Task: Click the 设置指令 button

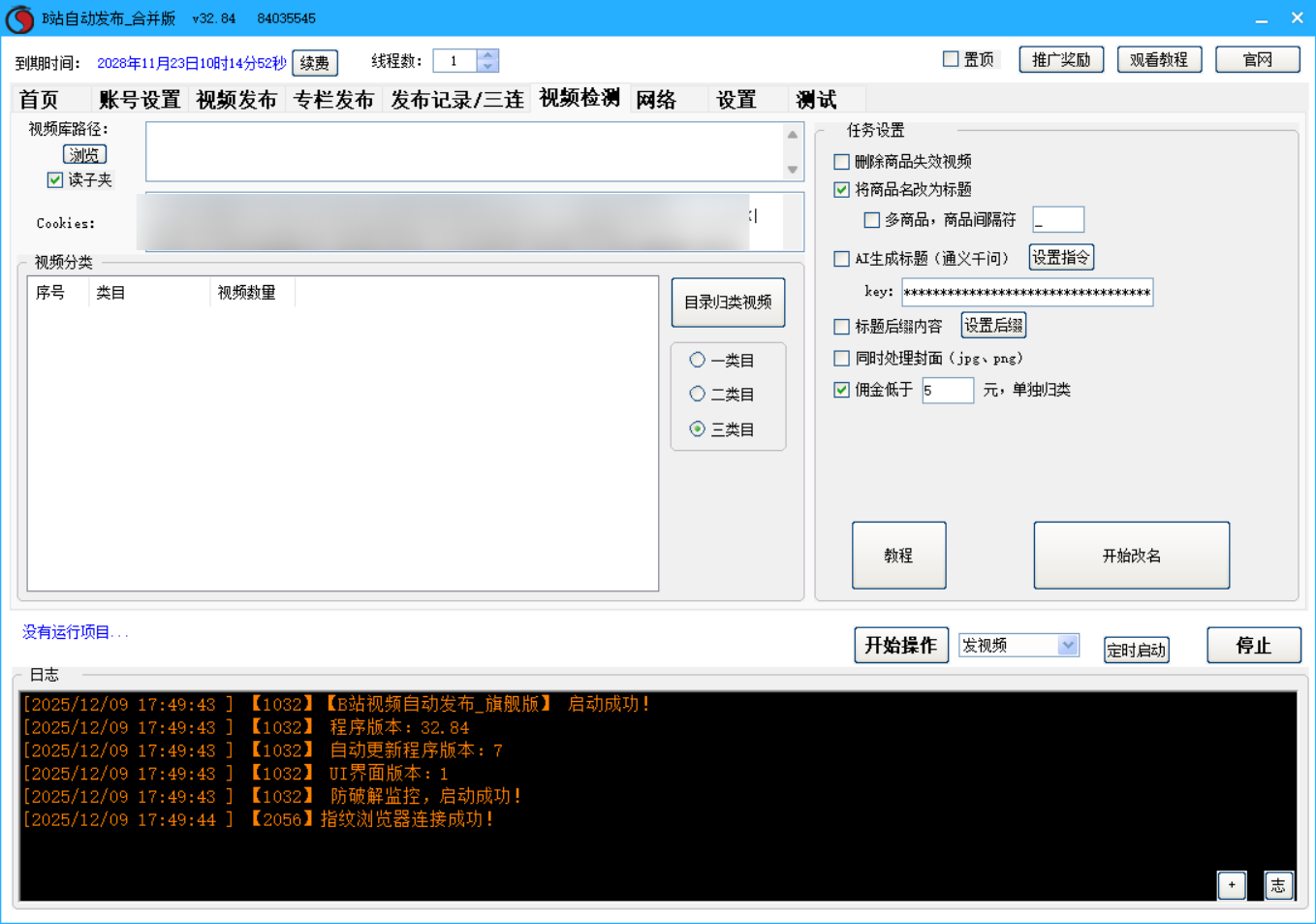Action: pyautogui.click(x=1060, y=258)
